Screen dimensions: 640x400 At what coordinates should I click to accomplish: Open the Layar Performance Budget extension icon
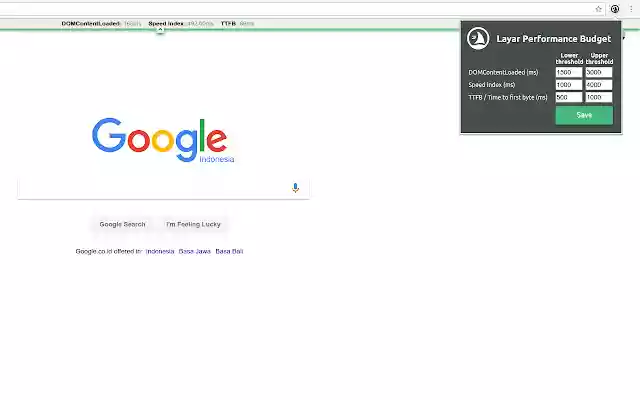(615, 9)
